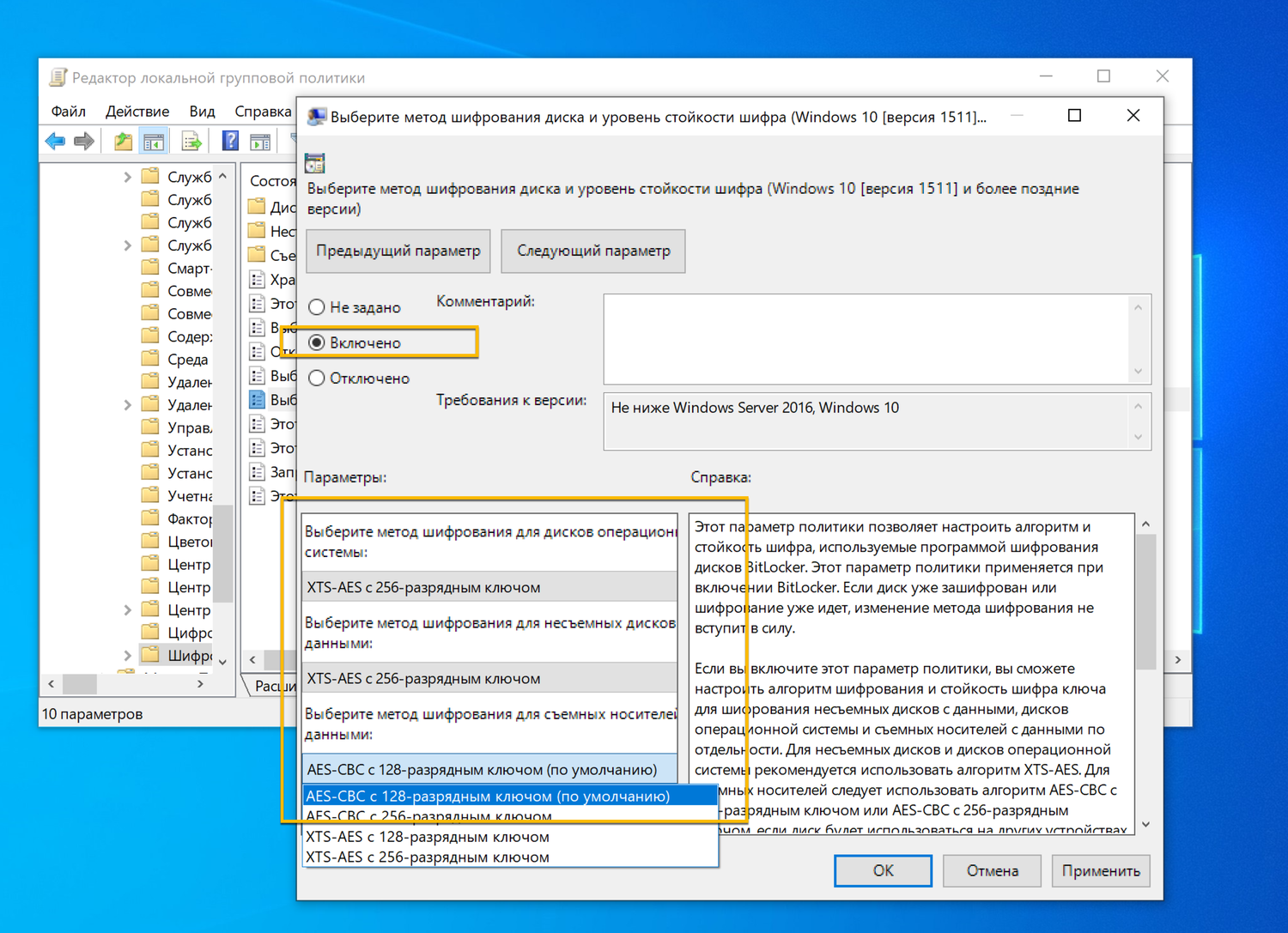Click the console tree scroll-down arrow
Screen dimensions: 1288x933
click(x=222, y=661)
